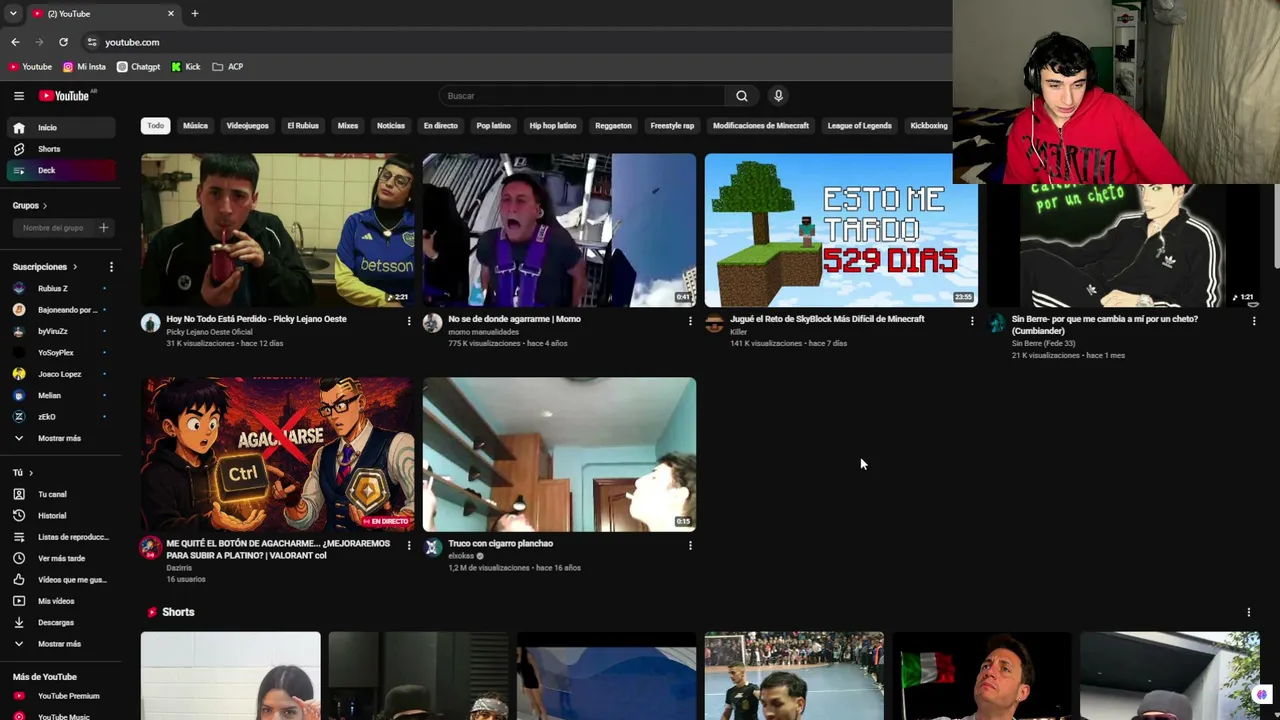Filter by the Videojuegos chip

click(247, 126)
